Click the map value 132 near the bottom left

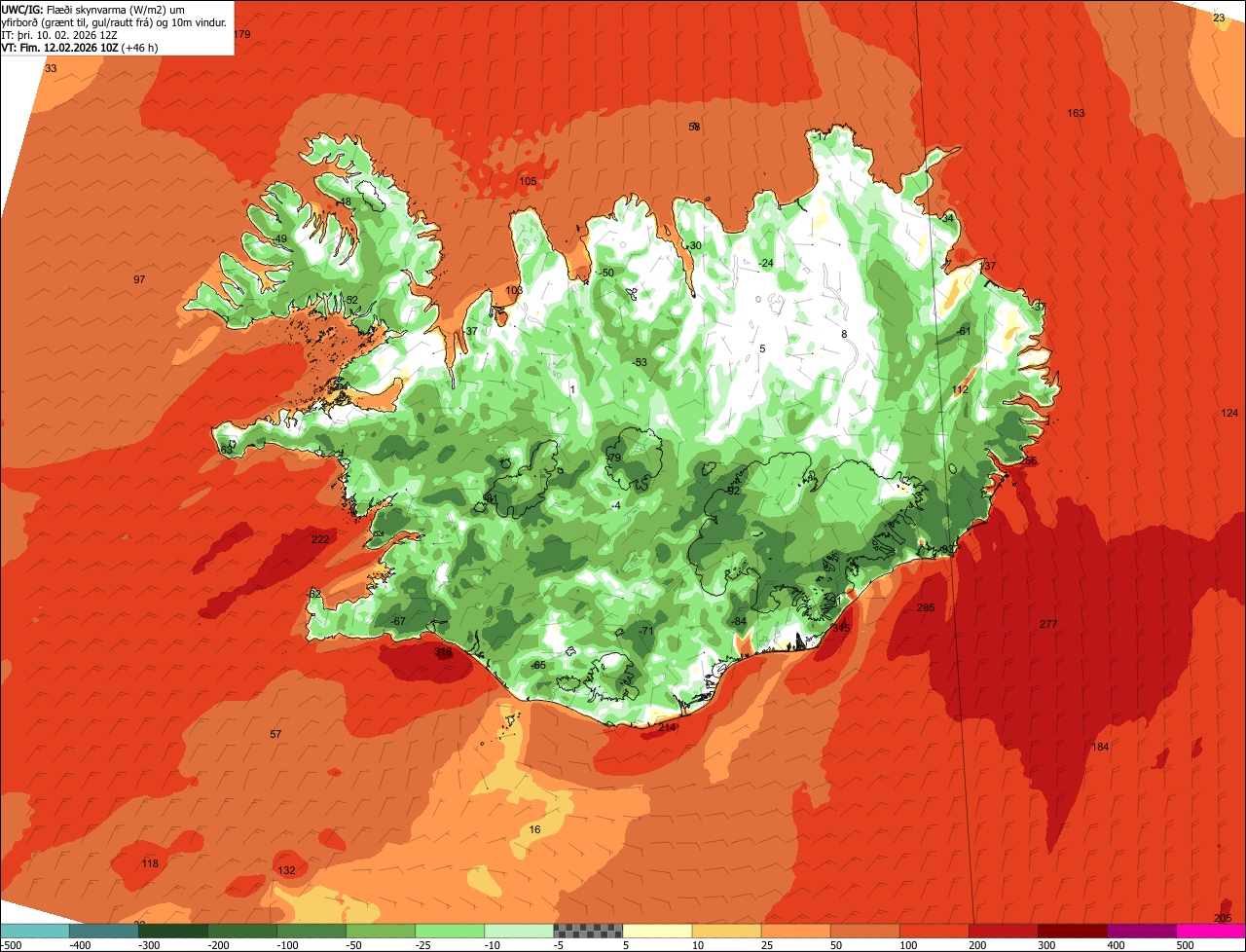(286, 870)
